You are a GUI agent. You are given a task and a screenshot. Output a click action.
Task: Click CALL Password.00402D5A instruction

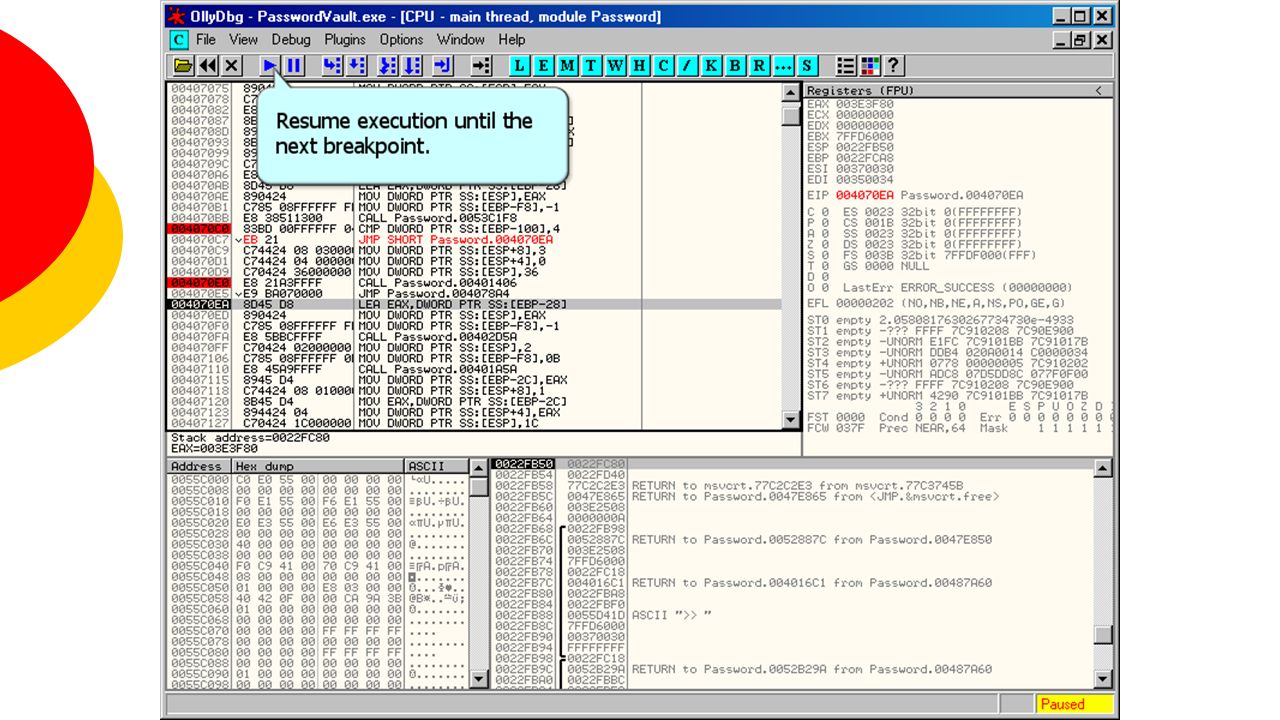tap(437, 337)
